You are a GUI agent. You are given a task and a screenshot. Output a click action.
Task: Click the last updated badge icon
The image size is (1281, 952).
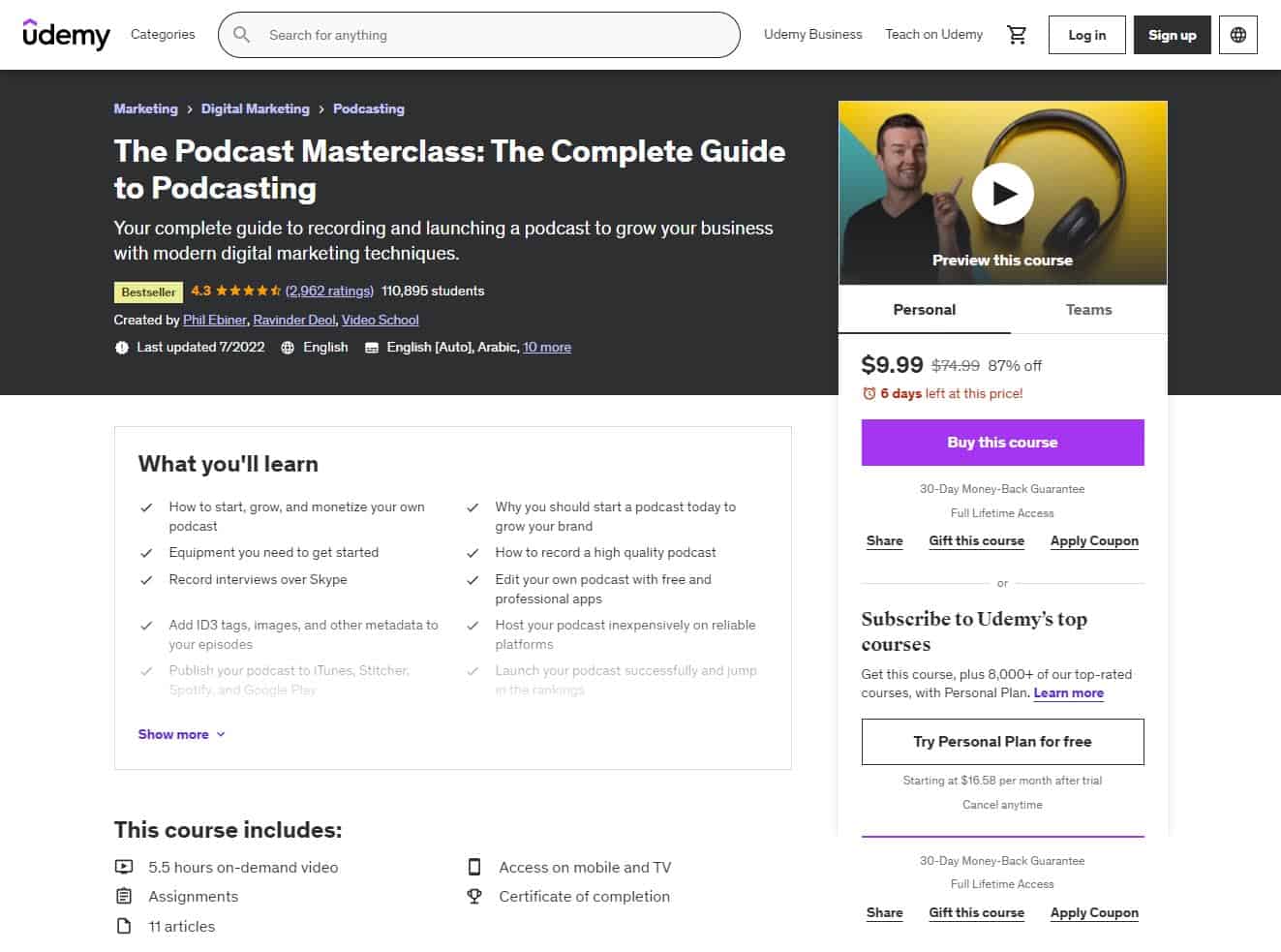pyautogui.click(x=121, y=347)
